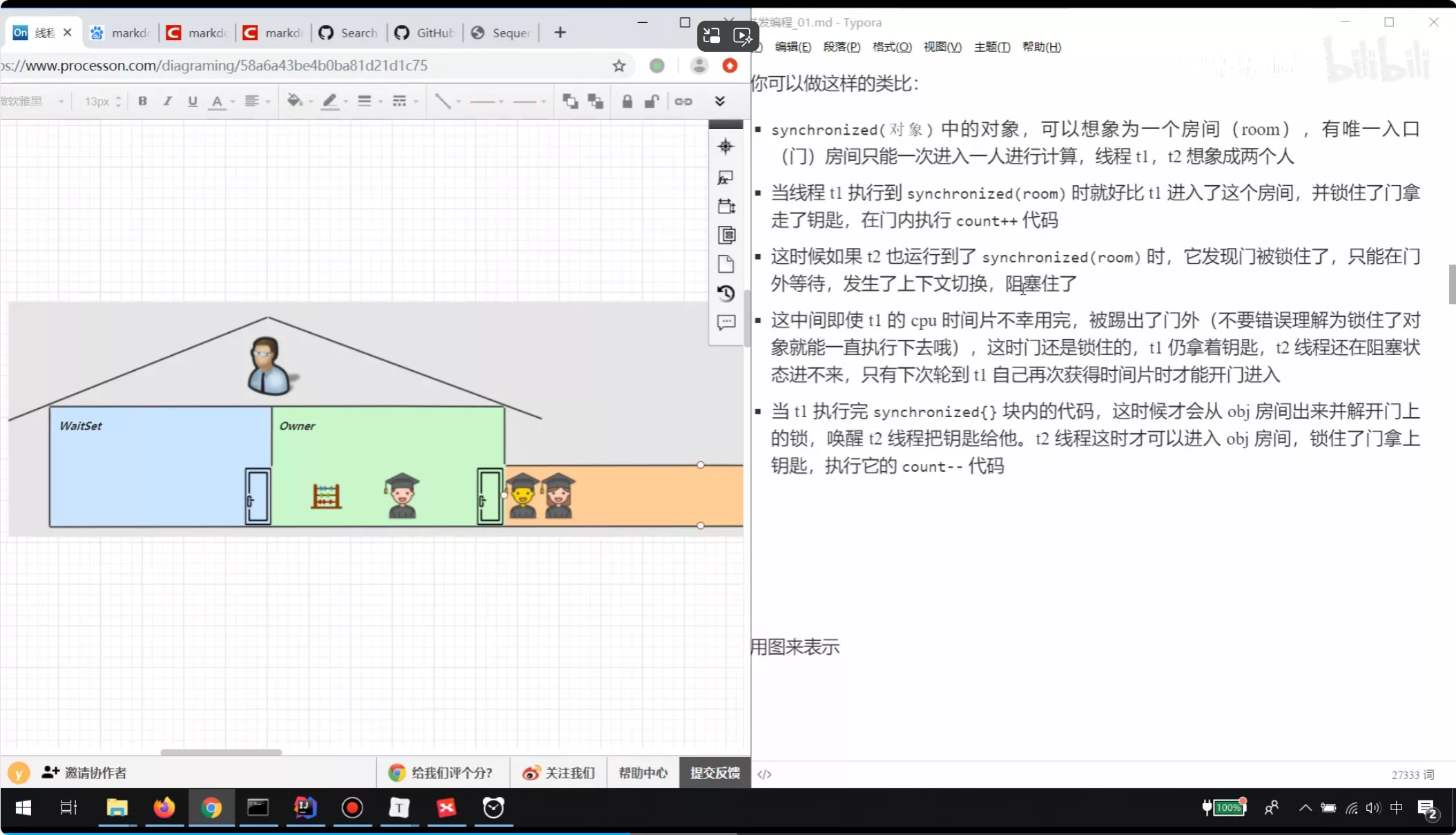Viewport: 1456px width, 835px height.
Task: Open the 格式(O) menu in Typora
Action: click(891, 47)
